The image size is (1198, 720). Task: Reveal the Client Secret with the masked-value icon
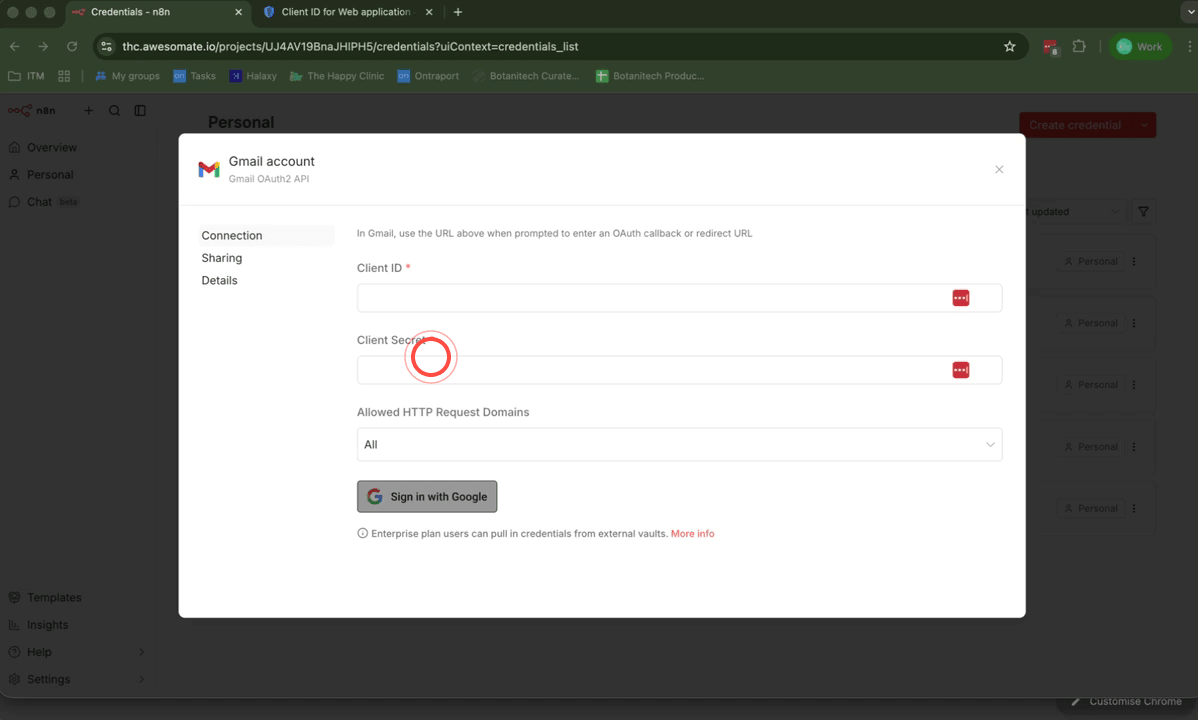pos(960,369)
